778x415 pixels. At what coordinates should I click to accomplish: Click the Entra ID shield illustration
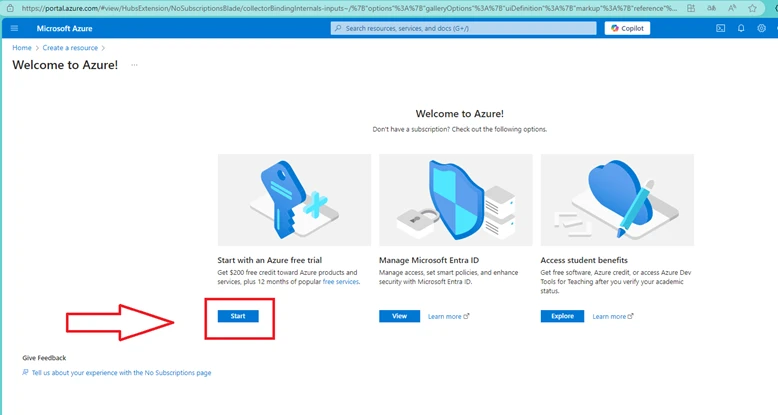[x=455, y=200]
